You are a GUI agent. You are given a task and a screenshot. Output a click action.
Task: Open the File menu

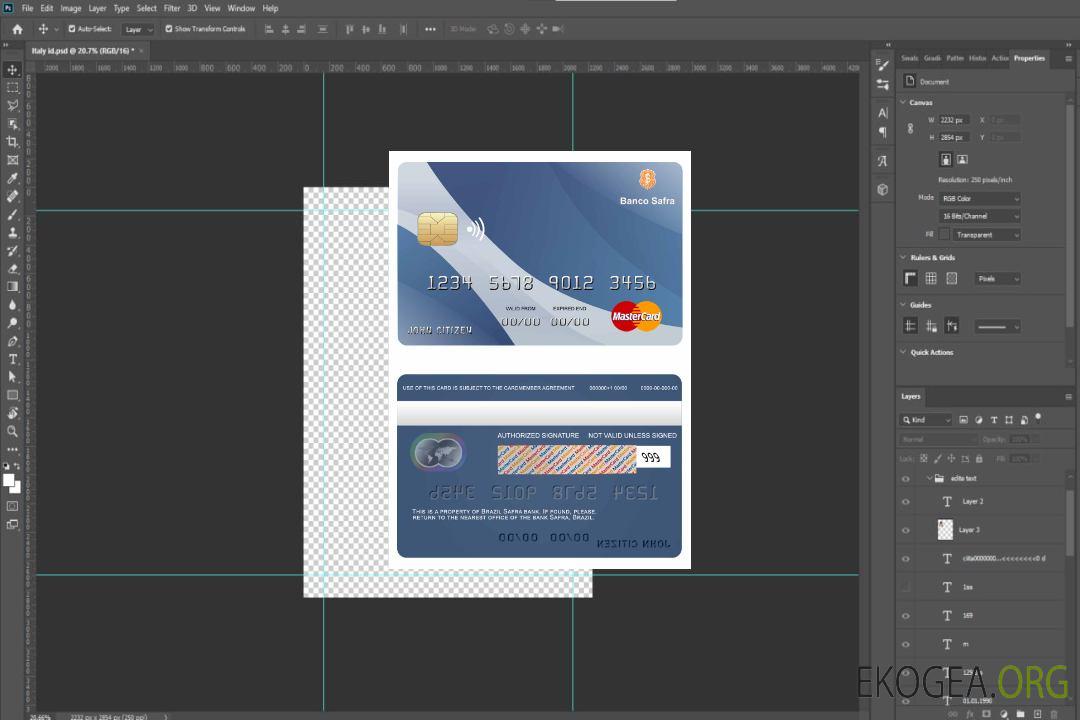28,8
